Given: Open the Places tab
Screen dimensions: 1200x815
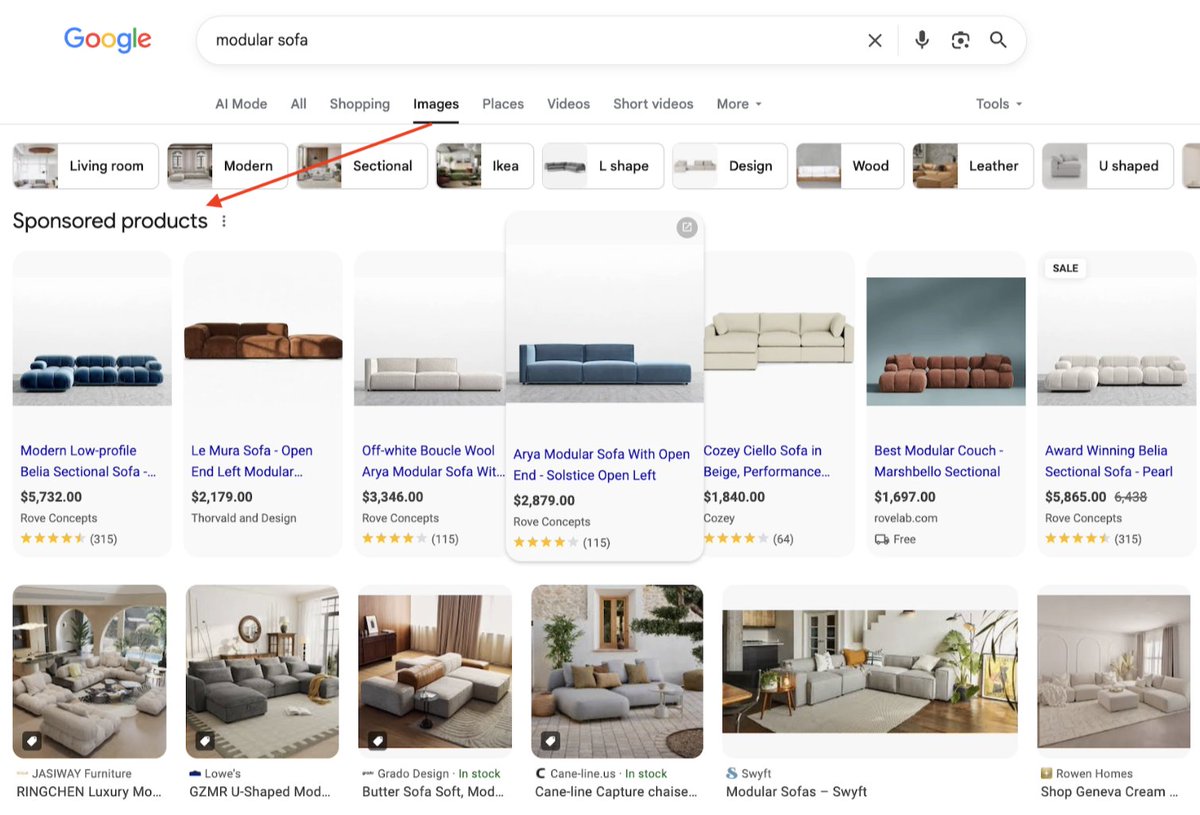Looking at the screenshot, I should pyautogui.click(x=503, y=104).
